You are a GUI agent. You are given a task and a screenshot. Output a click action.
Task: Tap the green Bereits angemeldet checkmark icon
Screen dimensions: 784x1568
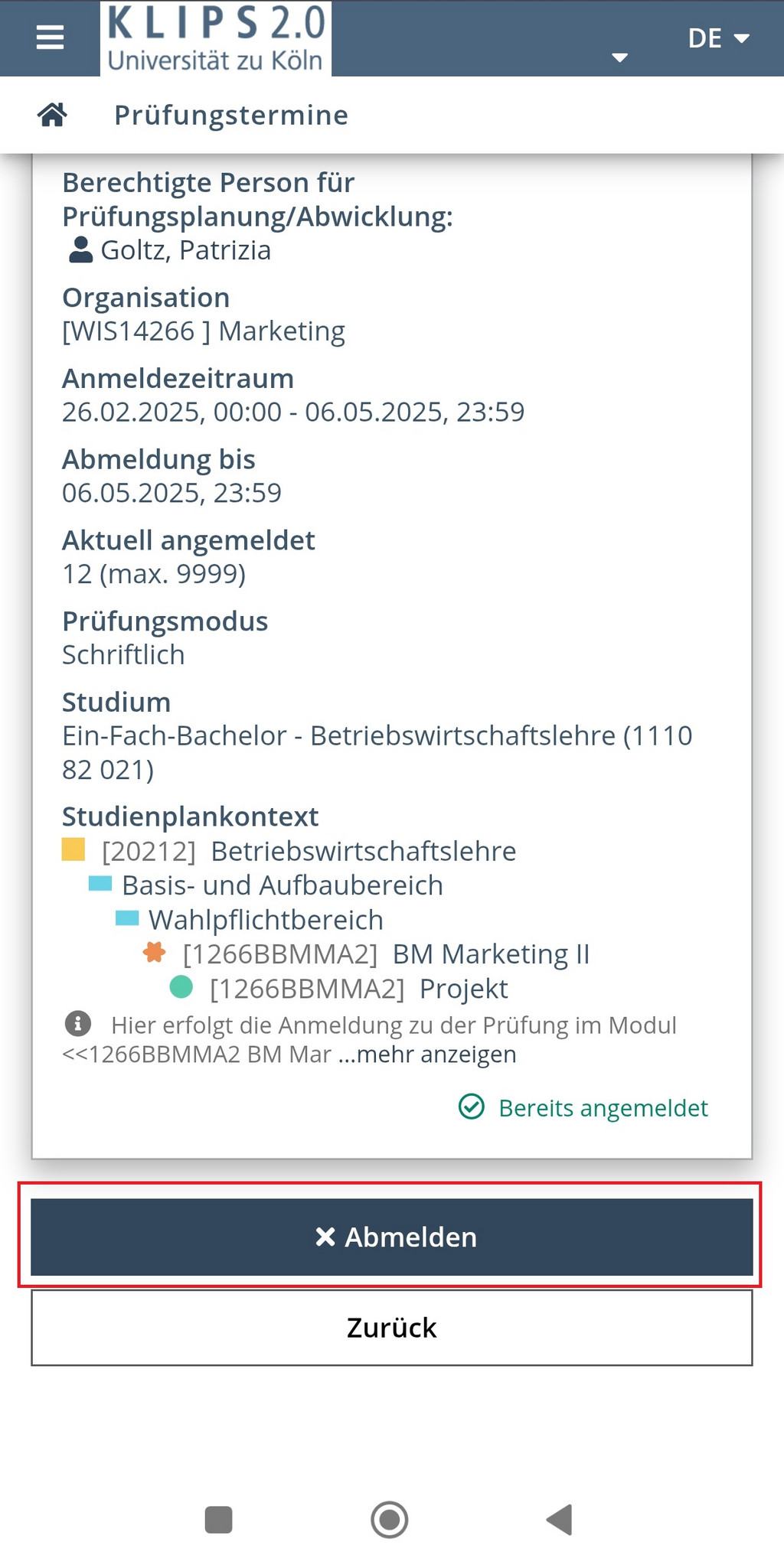(472, 1107)
